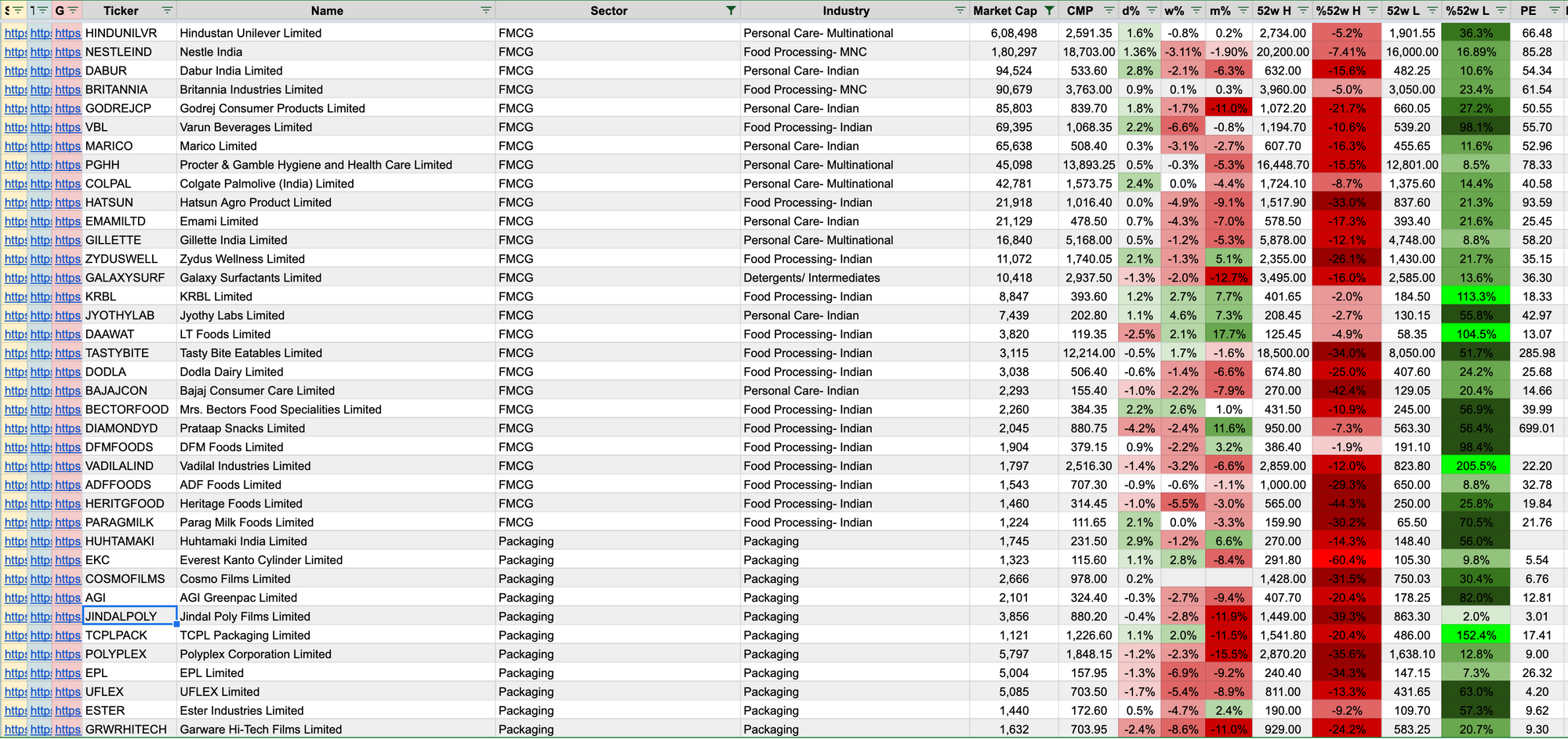The image size is (1568, 739).
Task: Select the Name column header label
Action: click(327, 10)
